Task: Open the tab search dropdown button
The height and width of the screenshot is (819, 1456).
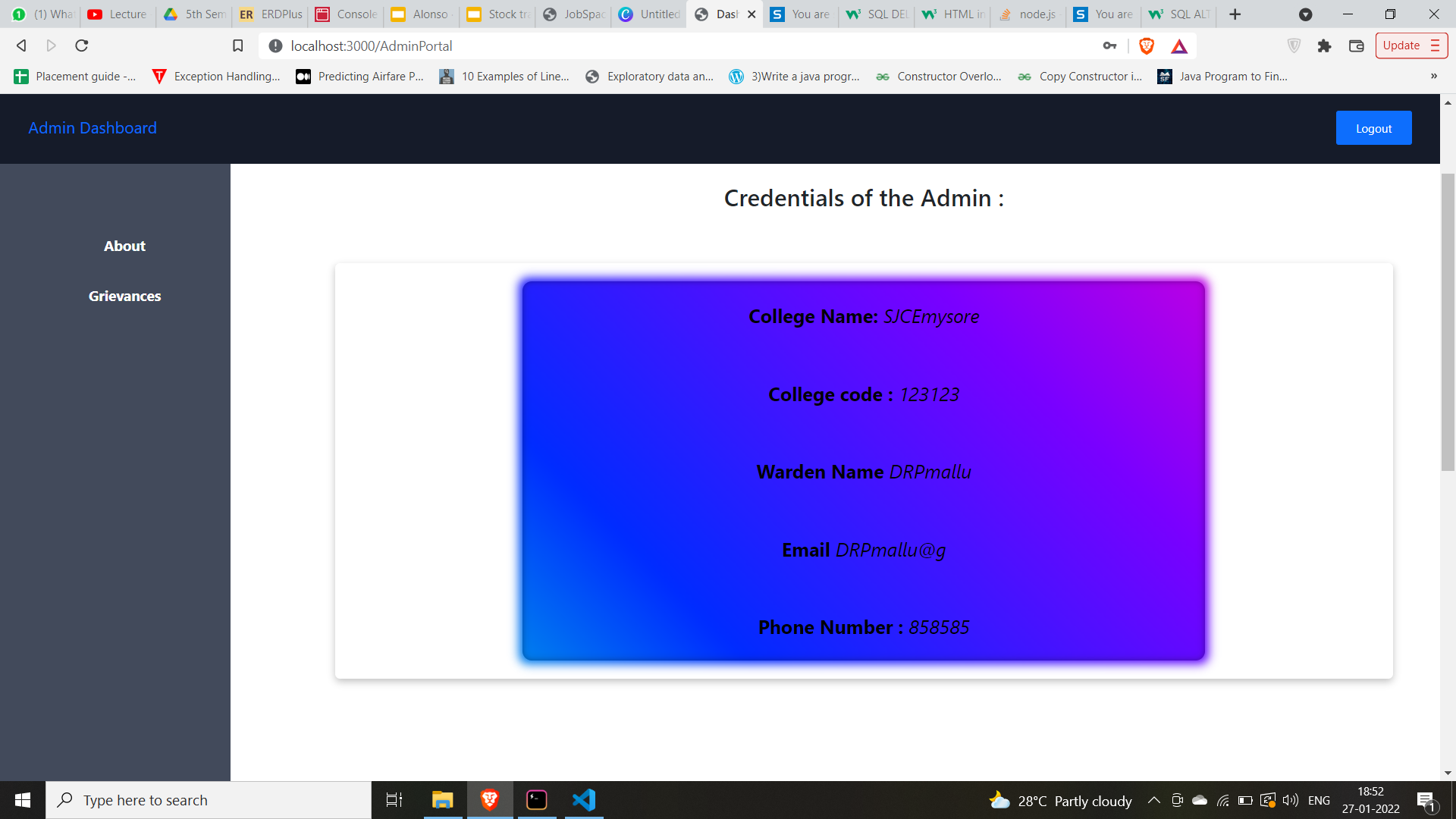Action: tap(1305, 14)
